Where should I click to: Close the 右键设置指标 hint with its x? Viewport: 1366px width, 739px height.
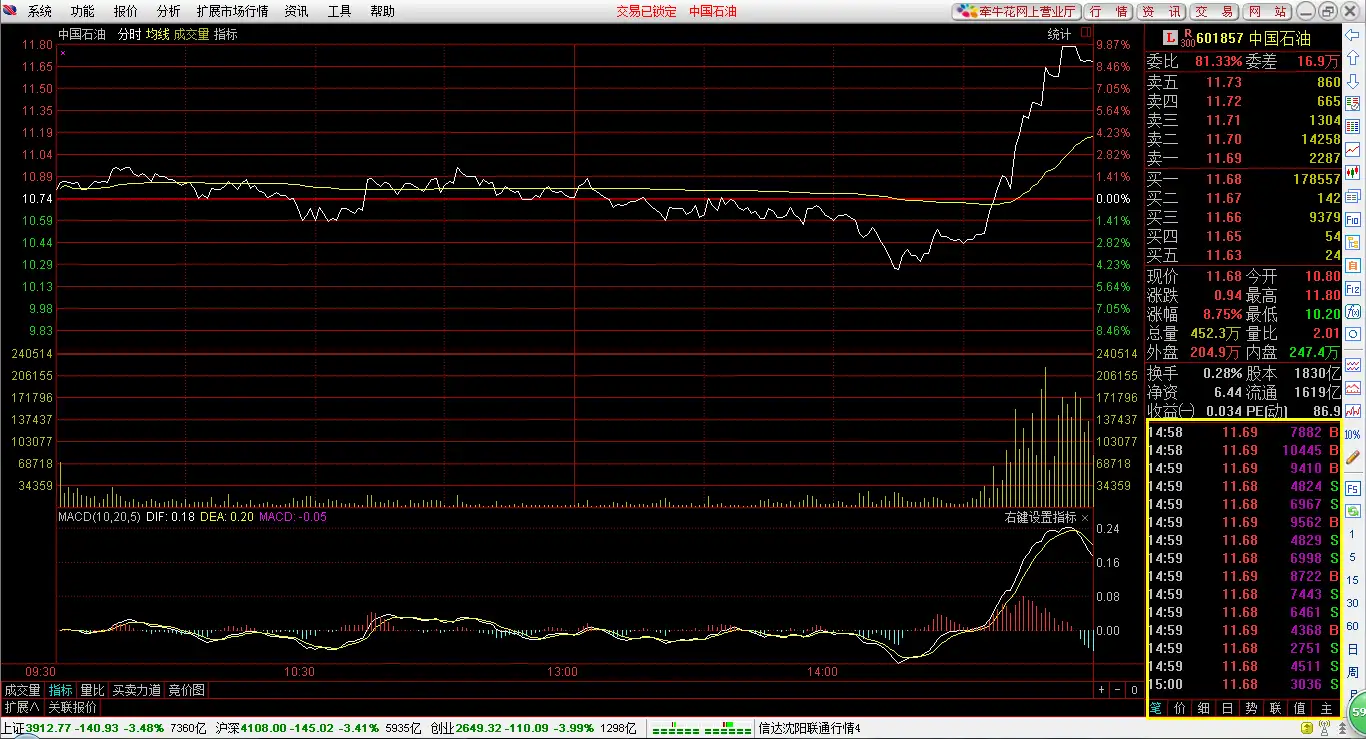pyautogui.click(x=1085, y=518)
